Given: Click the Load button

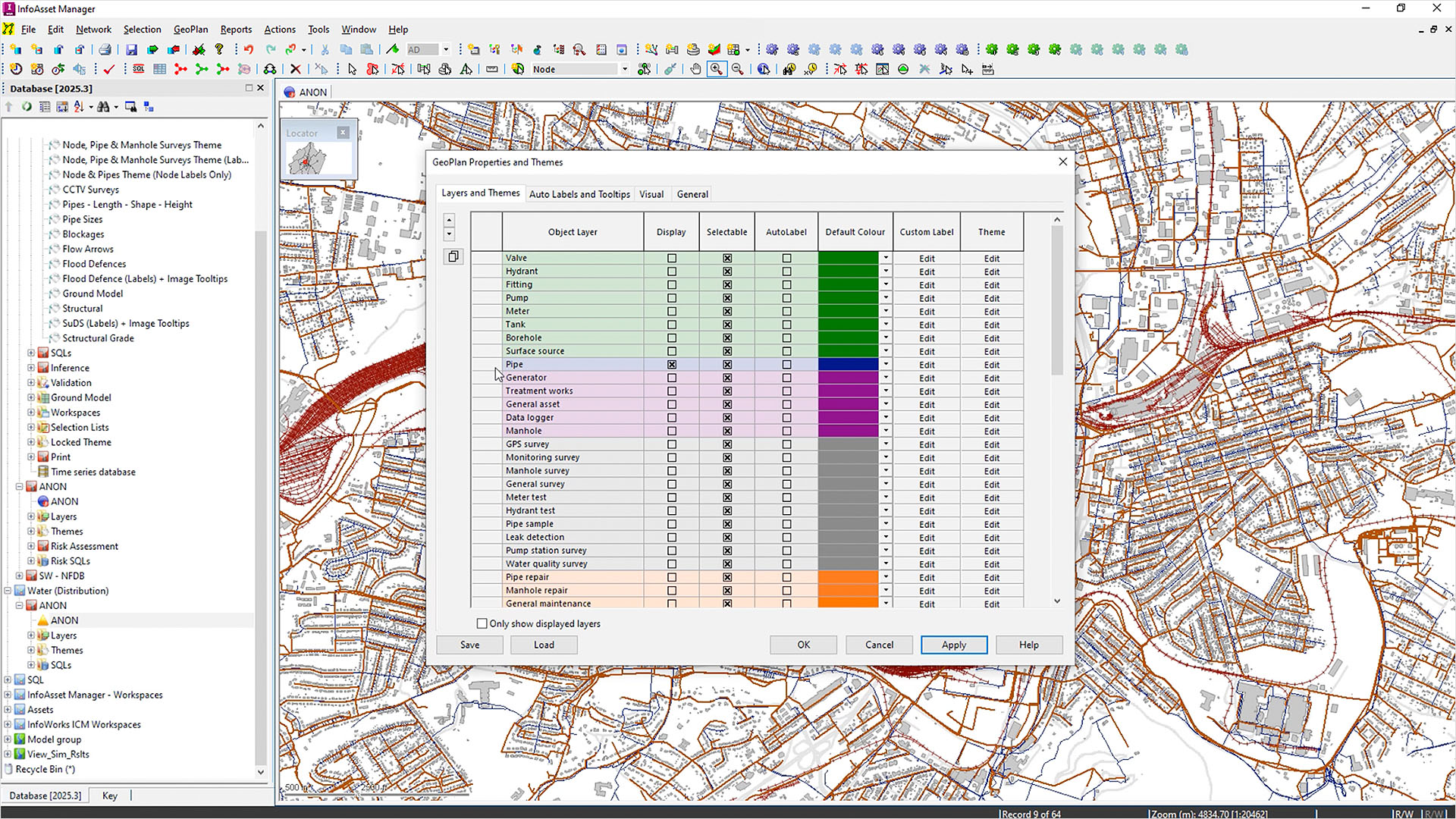Looking at the screenshot, I should [543, 645].
